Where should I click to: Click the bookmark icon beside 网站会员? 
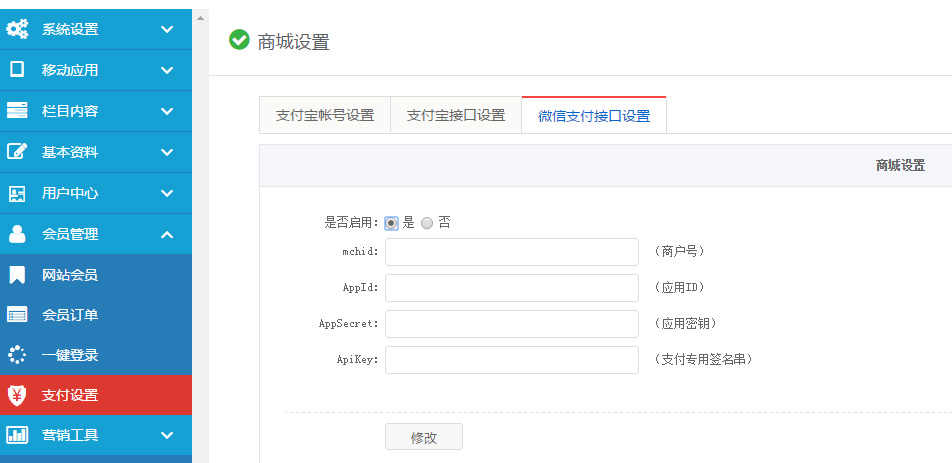(17, 275)
